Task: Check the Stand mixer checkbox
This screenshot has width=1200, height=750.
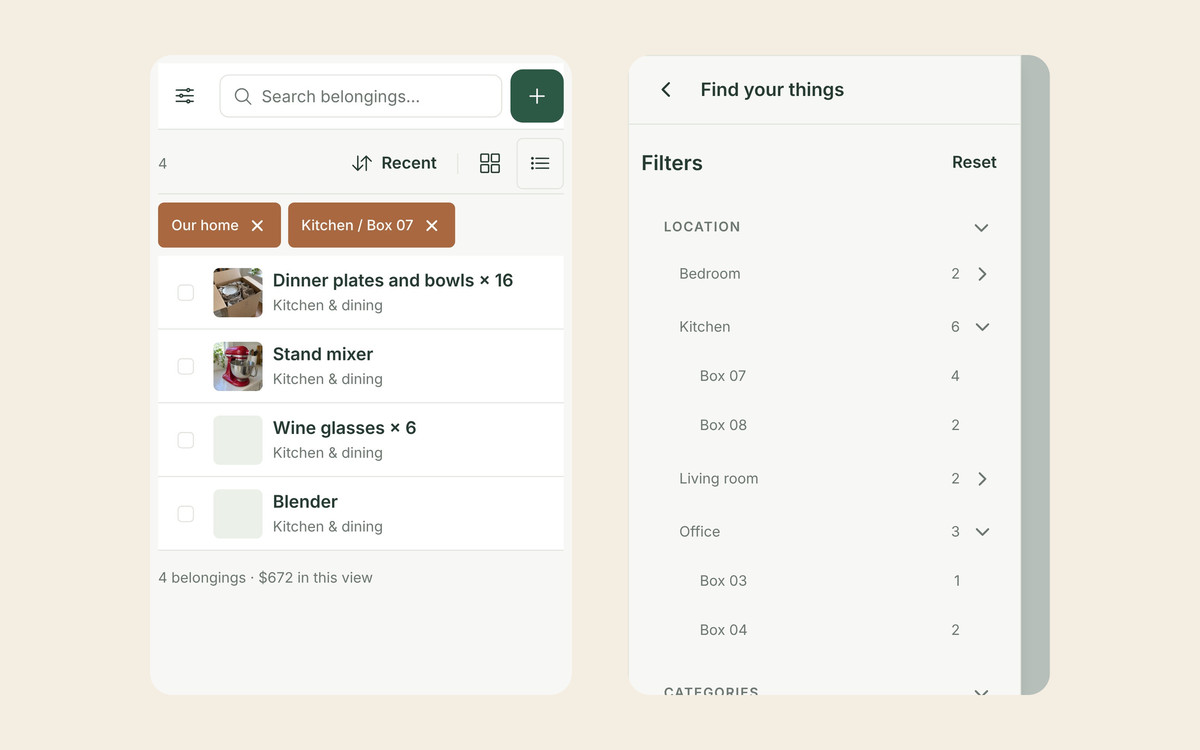Action: (186, 366)
